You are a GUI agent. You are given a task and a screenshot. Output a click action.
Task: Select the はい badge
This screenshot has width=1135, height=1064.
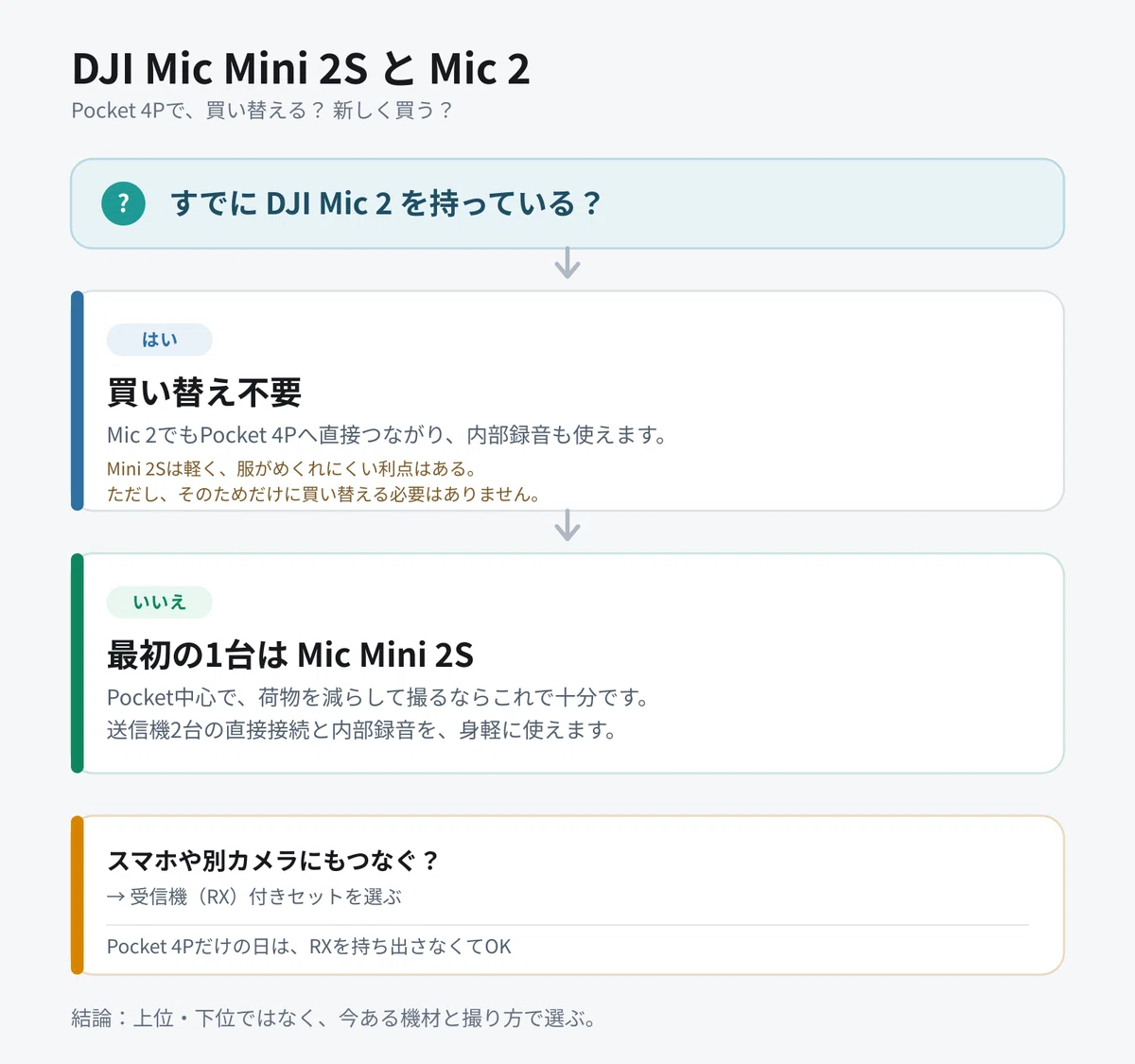coord(160,340)
